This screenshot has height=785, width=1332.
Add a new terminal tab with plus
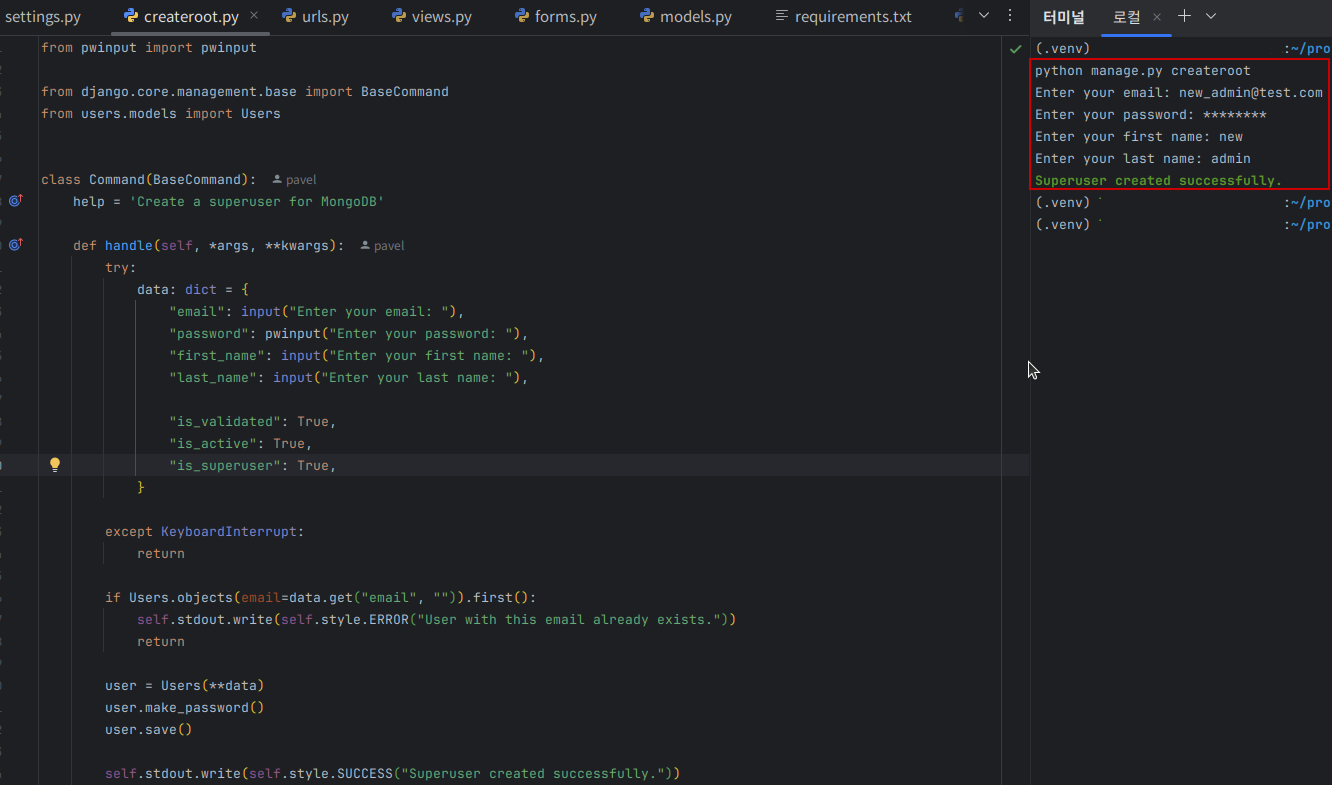click(1185, 16)
